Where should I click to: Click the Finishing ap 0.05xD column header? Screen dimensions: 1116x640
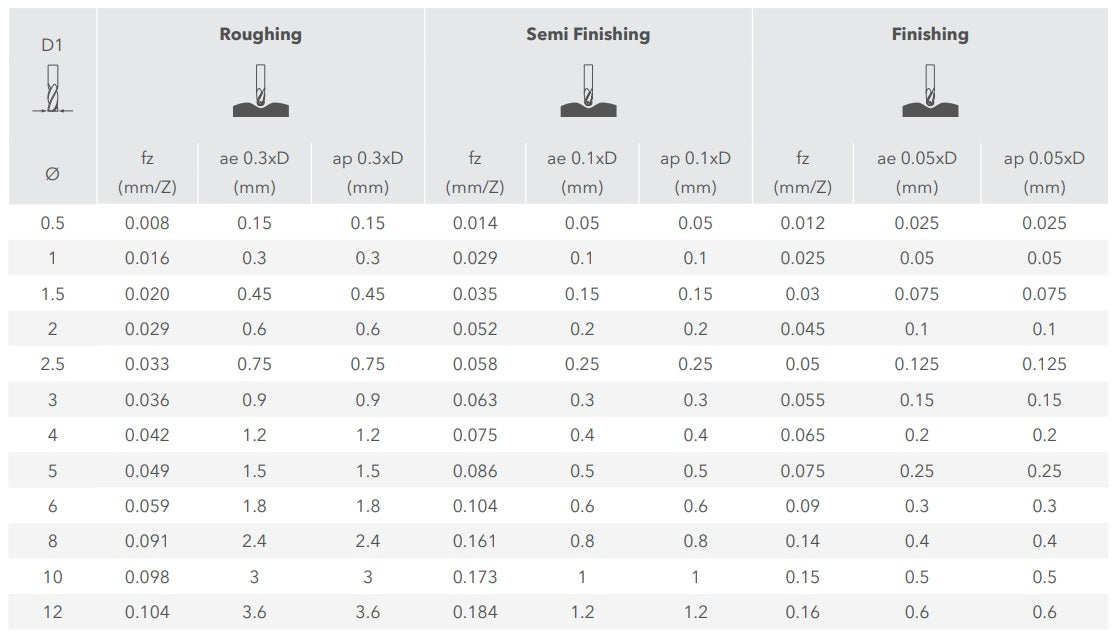tap(1044, 172)
